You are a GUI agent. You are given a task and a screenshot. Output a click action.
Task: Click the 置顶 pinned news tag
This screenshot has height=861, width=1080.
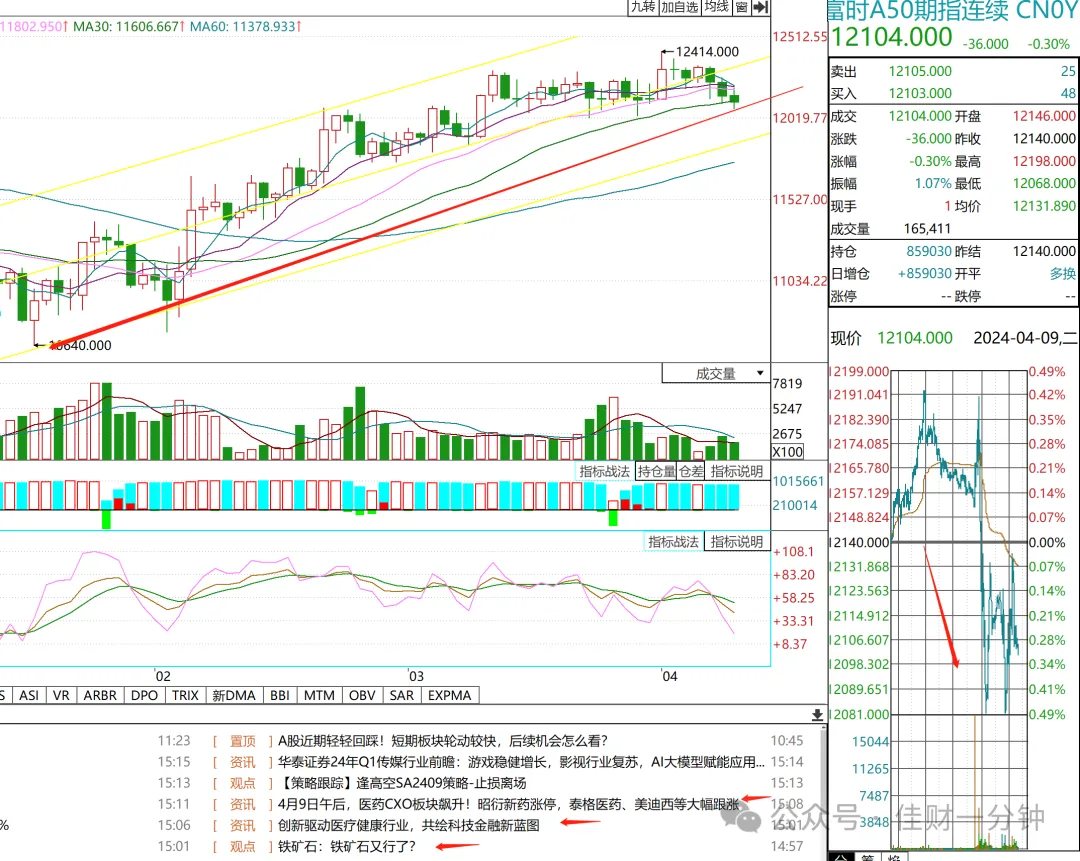pyautogui.click(x=242, y=741)
